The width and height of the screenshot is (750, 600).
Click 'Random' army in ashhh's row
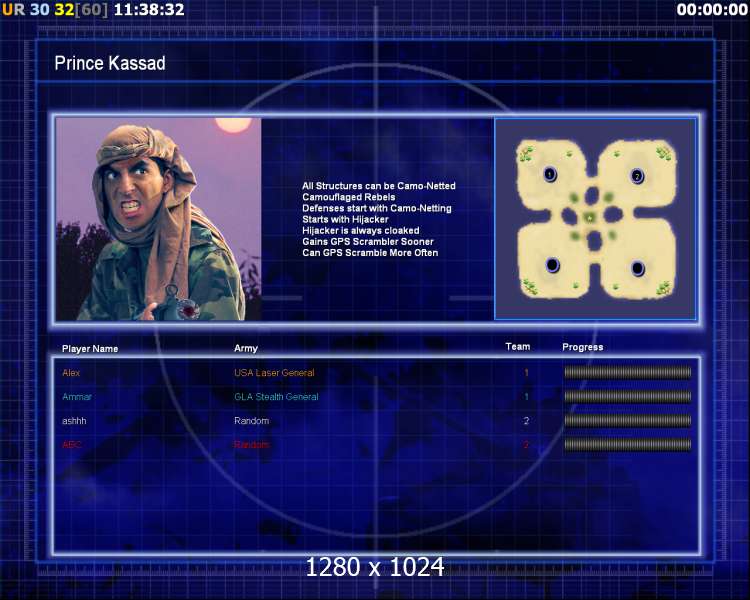(252, 421)
